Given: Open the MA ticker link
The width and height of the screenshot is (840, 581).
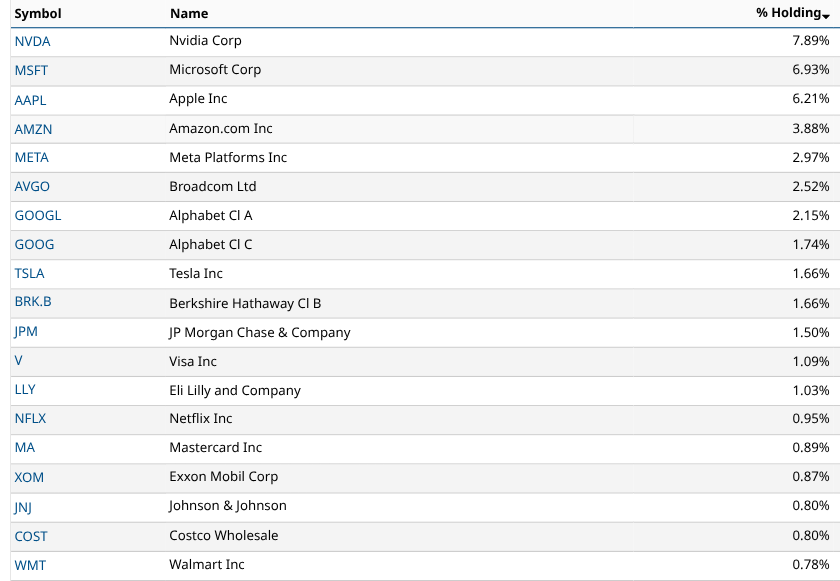Looking at the screenshot, I should 25,447.
